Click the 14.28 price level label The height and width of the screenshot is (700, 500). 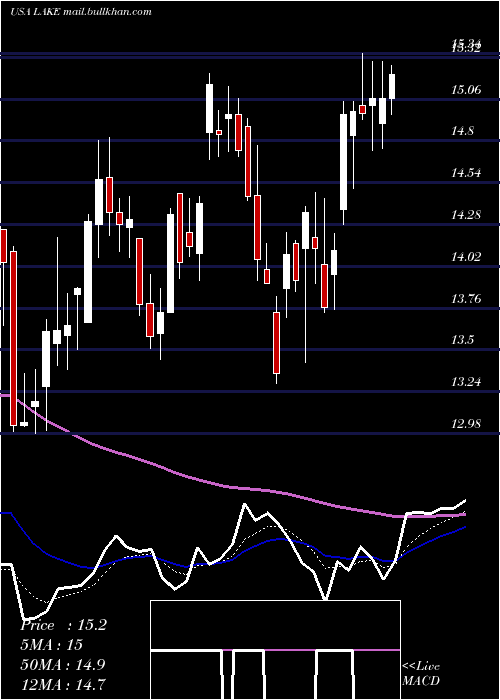[466, 215]
